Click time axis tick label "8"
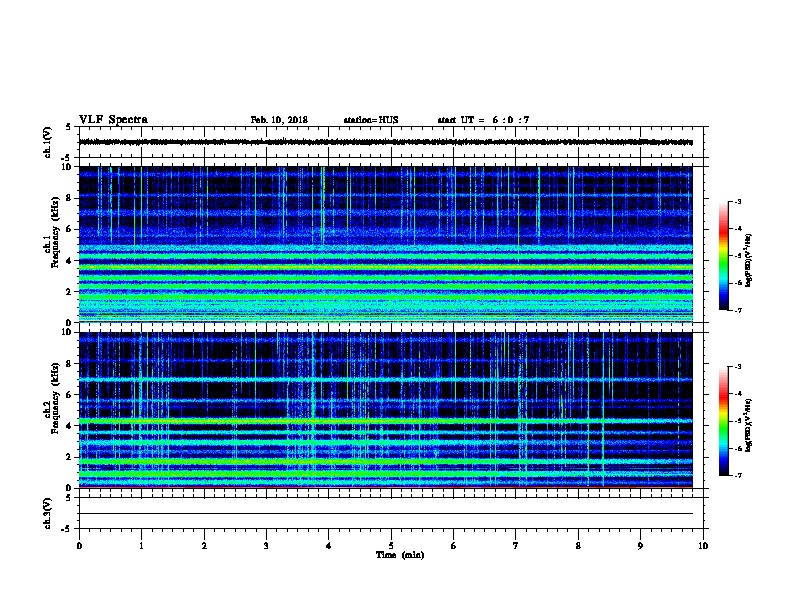This screenshot has width=792, height=612. pyautogui.click(x=578, y=546)
